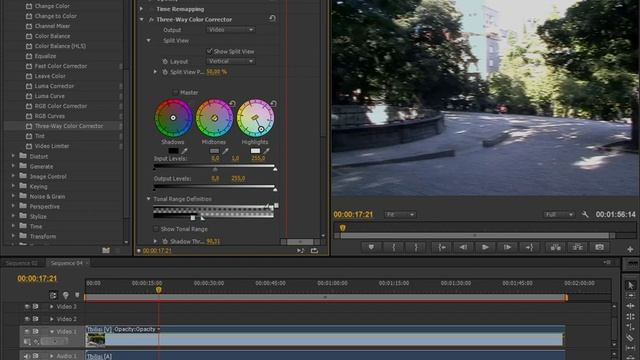Viewport: 640px width, 360px height.
Task: Click the Input Levels gamma slider handle
Action: [x=215, y=169]
